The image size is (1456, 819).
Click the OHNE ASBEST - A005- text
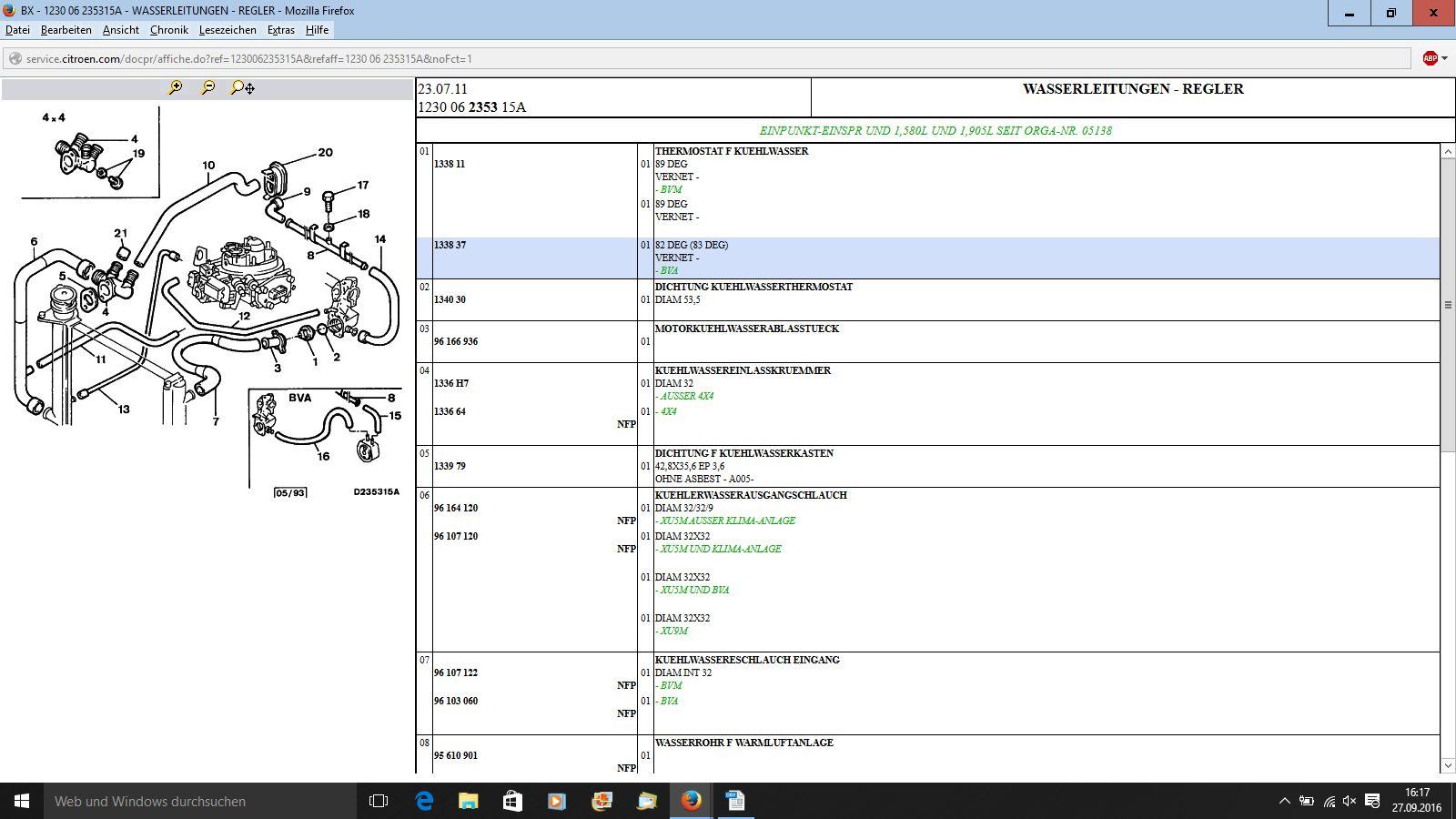point(704,479)
